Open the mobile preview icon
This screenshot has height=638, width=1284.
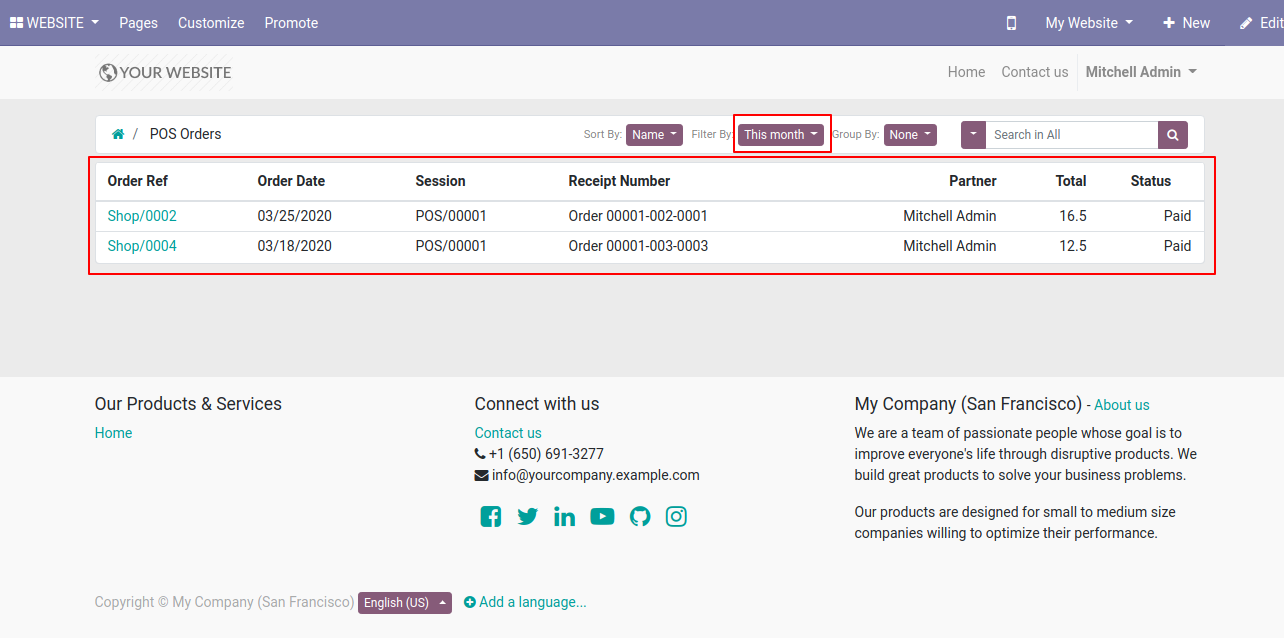click(1011, 23)
